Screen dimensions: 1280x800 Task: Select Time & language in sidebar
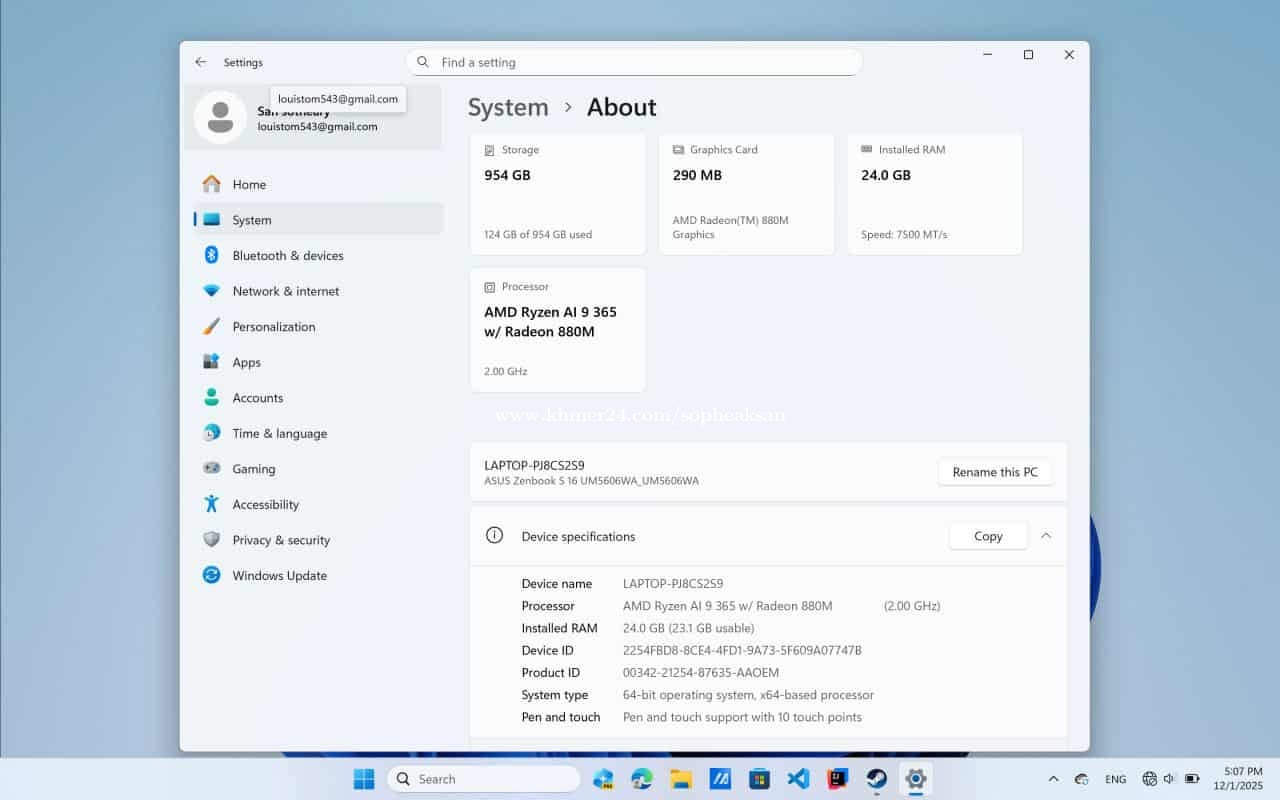coord(279,434)
